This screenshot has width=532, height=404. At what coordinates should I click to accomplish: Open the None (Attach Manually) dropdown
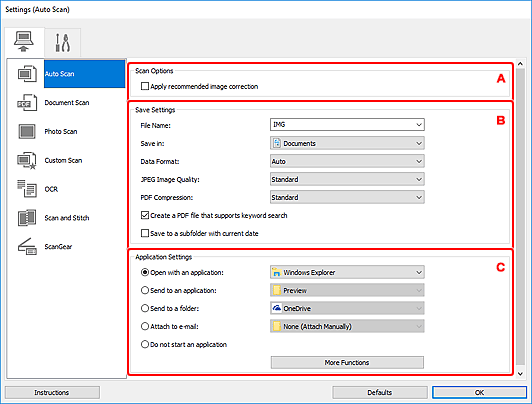pos(347,326)
